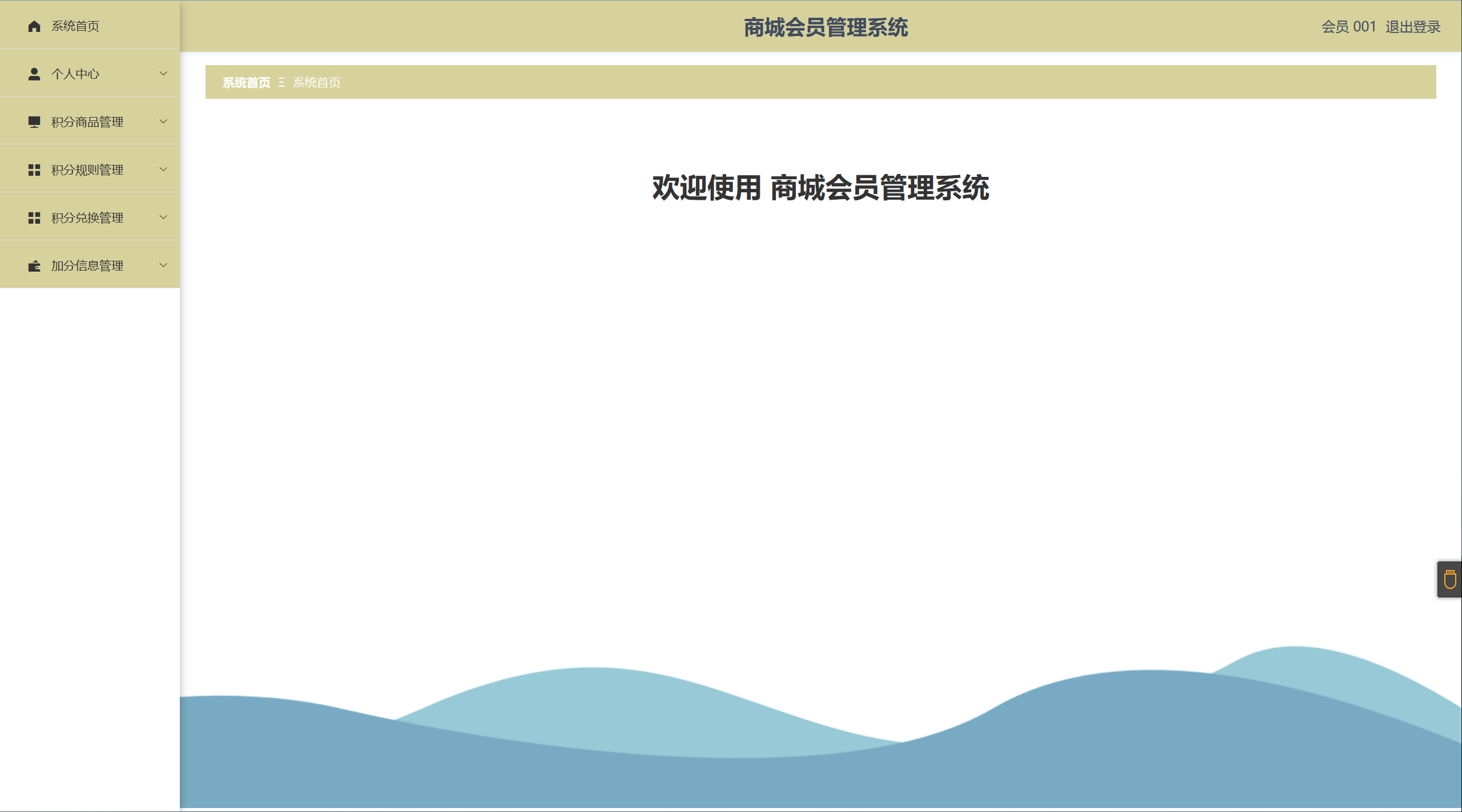Expand 积分商品管理 with its chevron
Image resolution: width=1462 pixels, height=812 pixels.
[x=163, y=122]
